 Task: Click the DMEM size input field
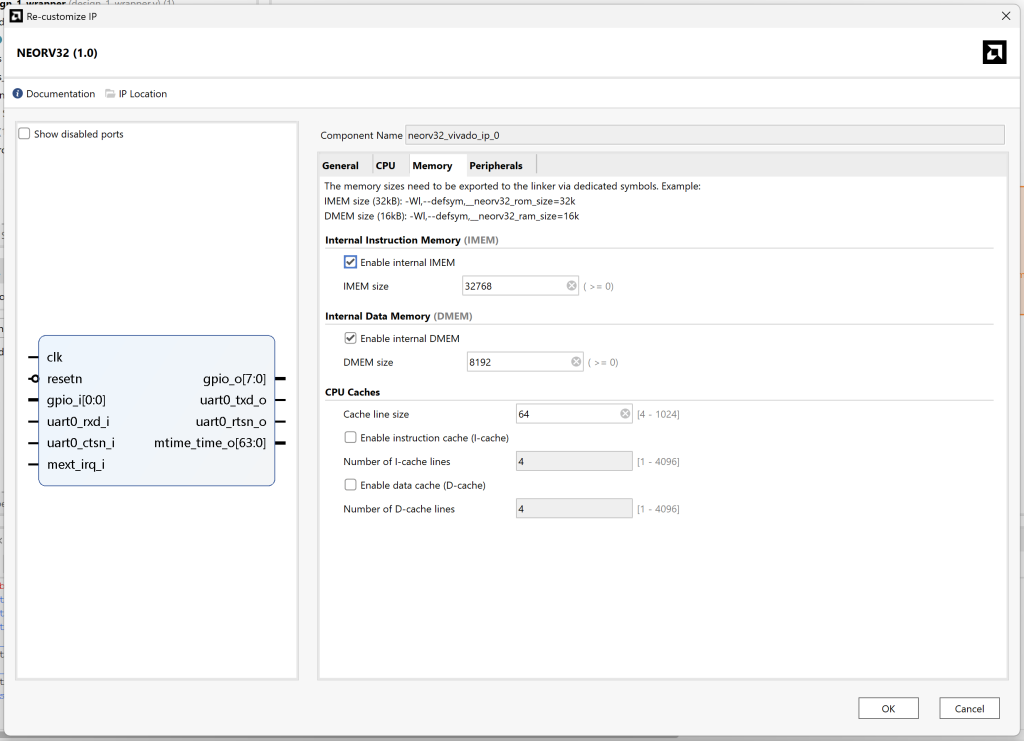[x=524, y=362]
